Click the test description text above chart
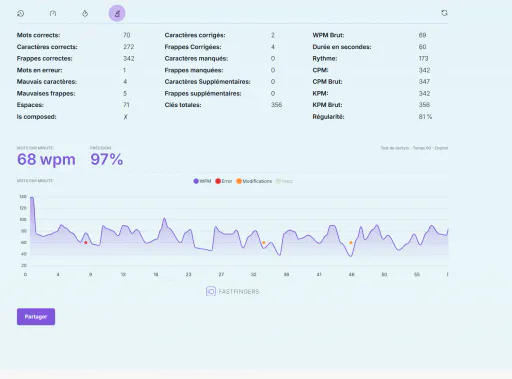This screenshot has width=512, height=379. [414, 148]
